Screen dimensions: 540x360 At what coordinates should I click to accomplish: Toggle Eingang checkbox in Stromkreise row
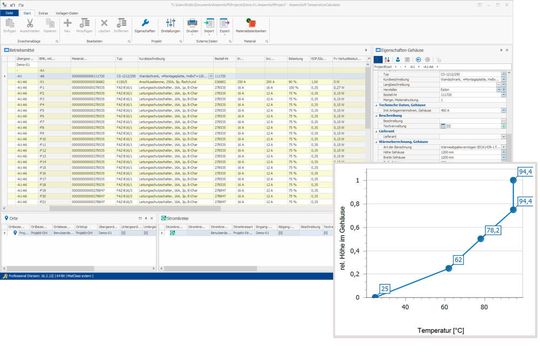[280, 233]
